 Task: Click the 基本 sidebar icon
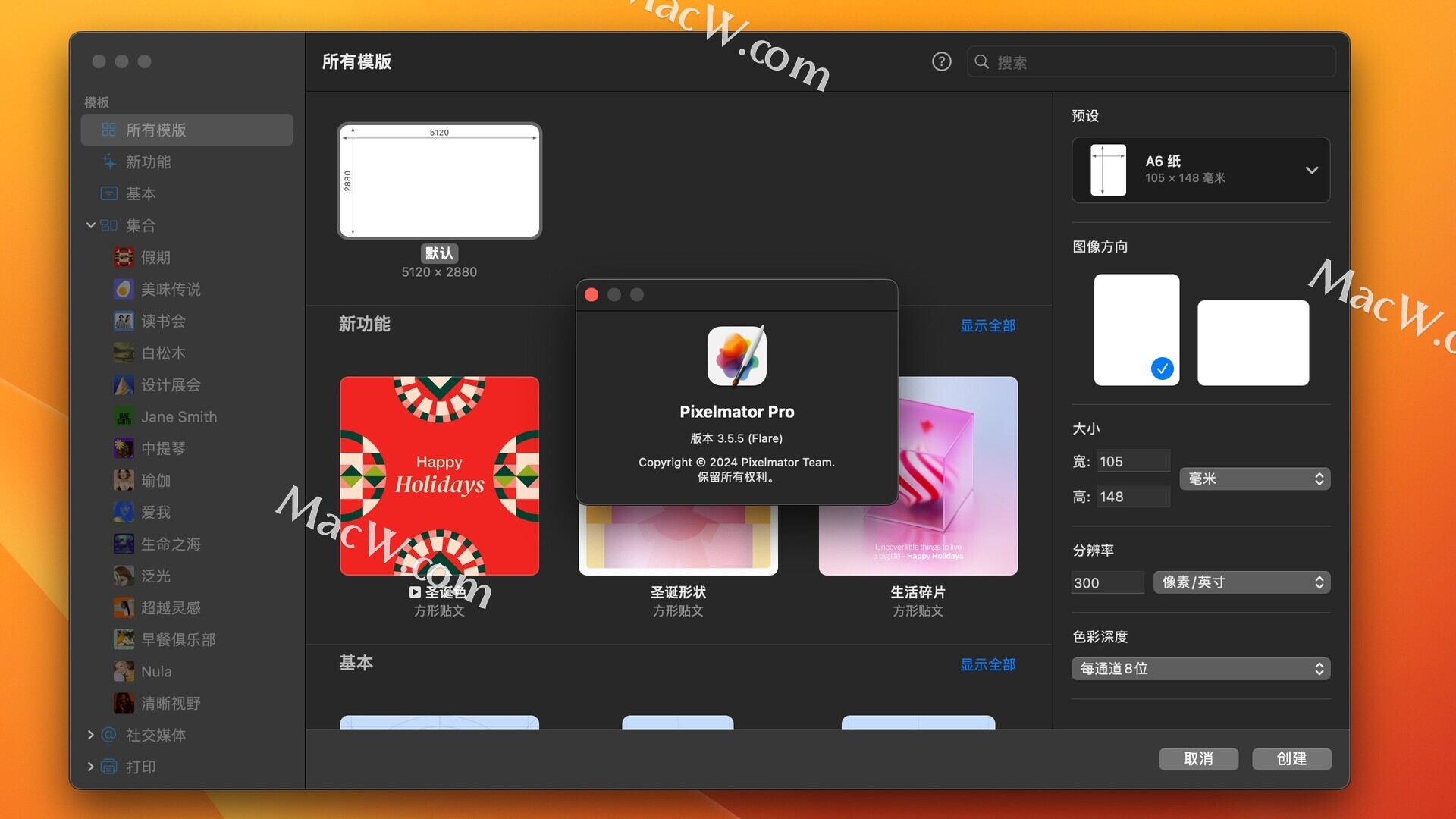108,193
